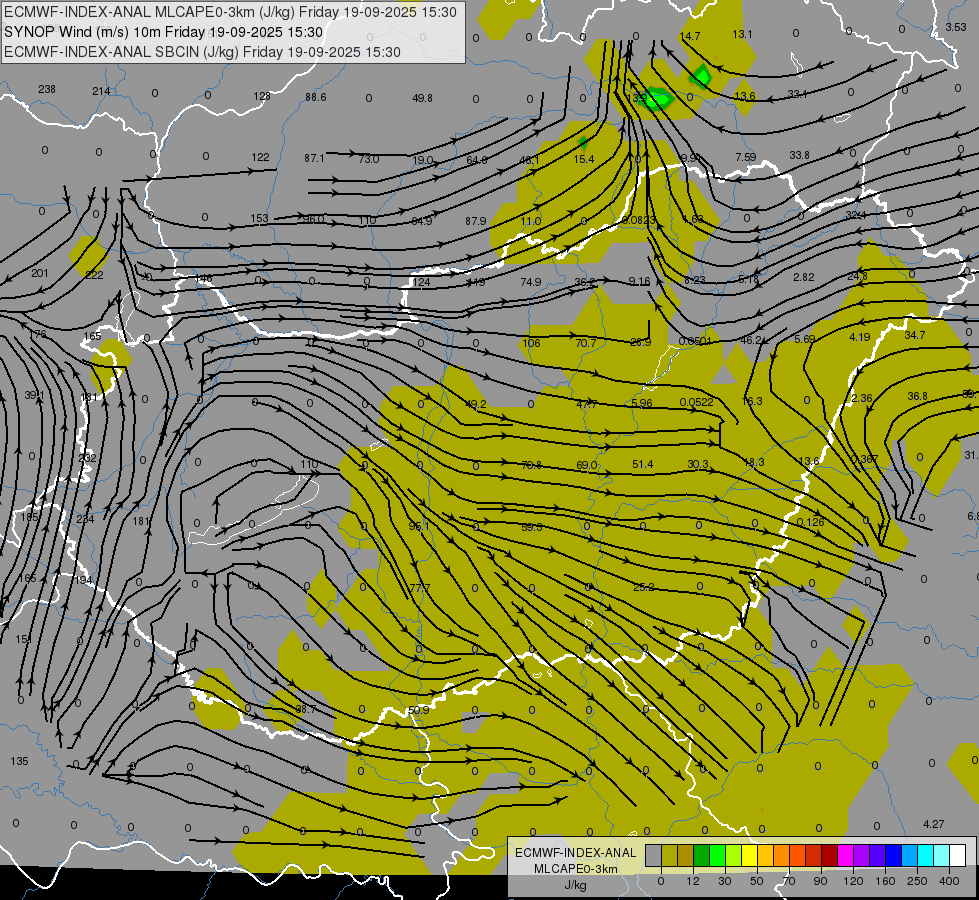Pick the bright green legend swatch
This screenshot has height=900, width=979.
click(717, 855)
